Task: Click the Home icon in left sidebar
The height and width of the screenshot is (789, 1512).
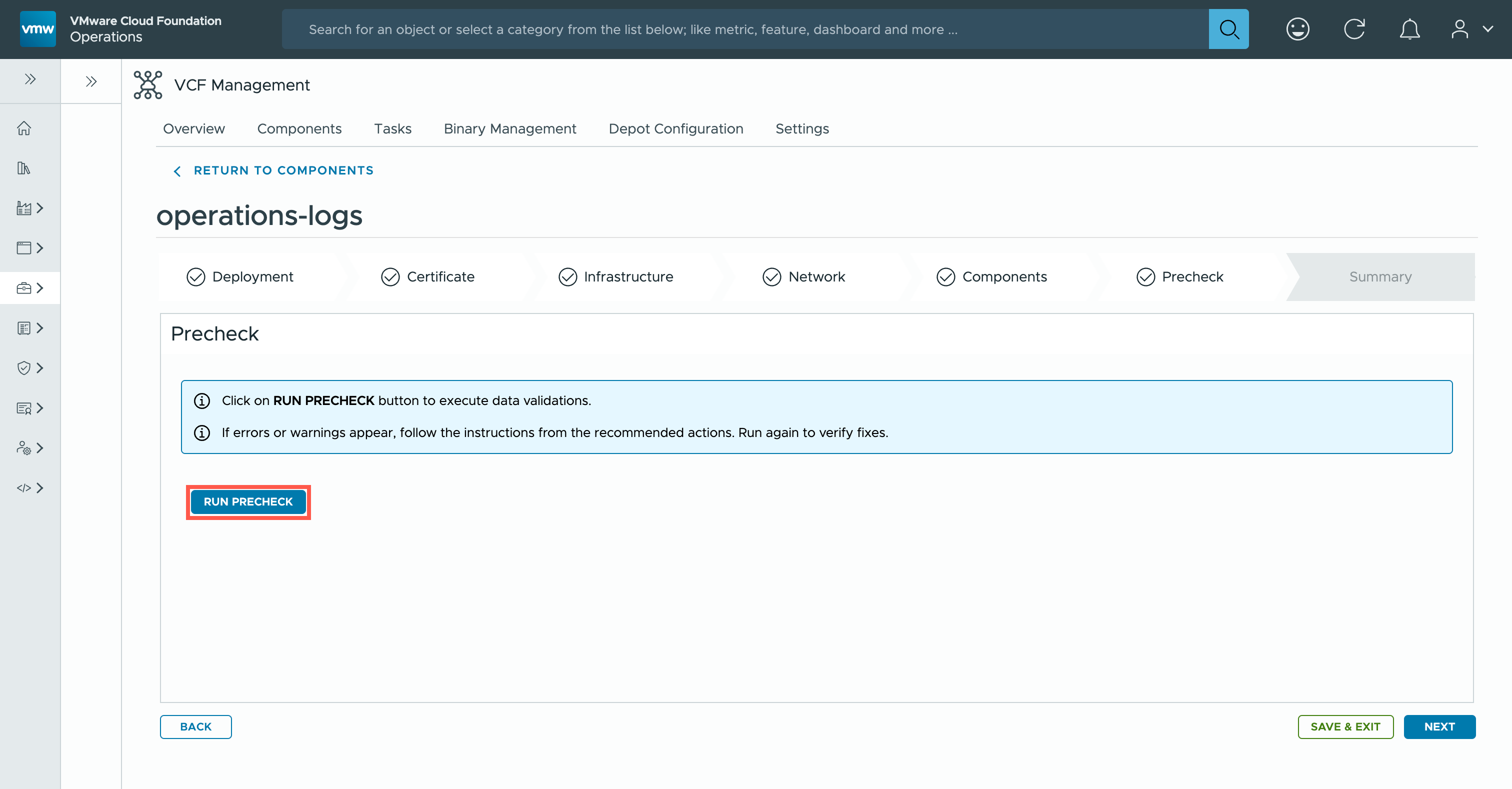Action: [x=24, y=128]
